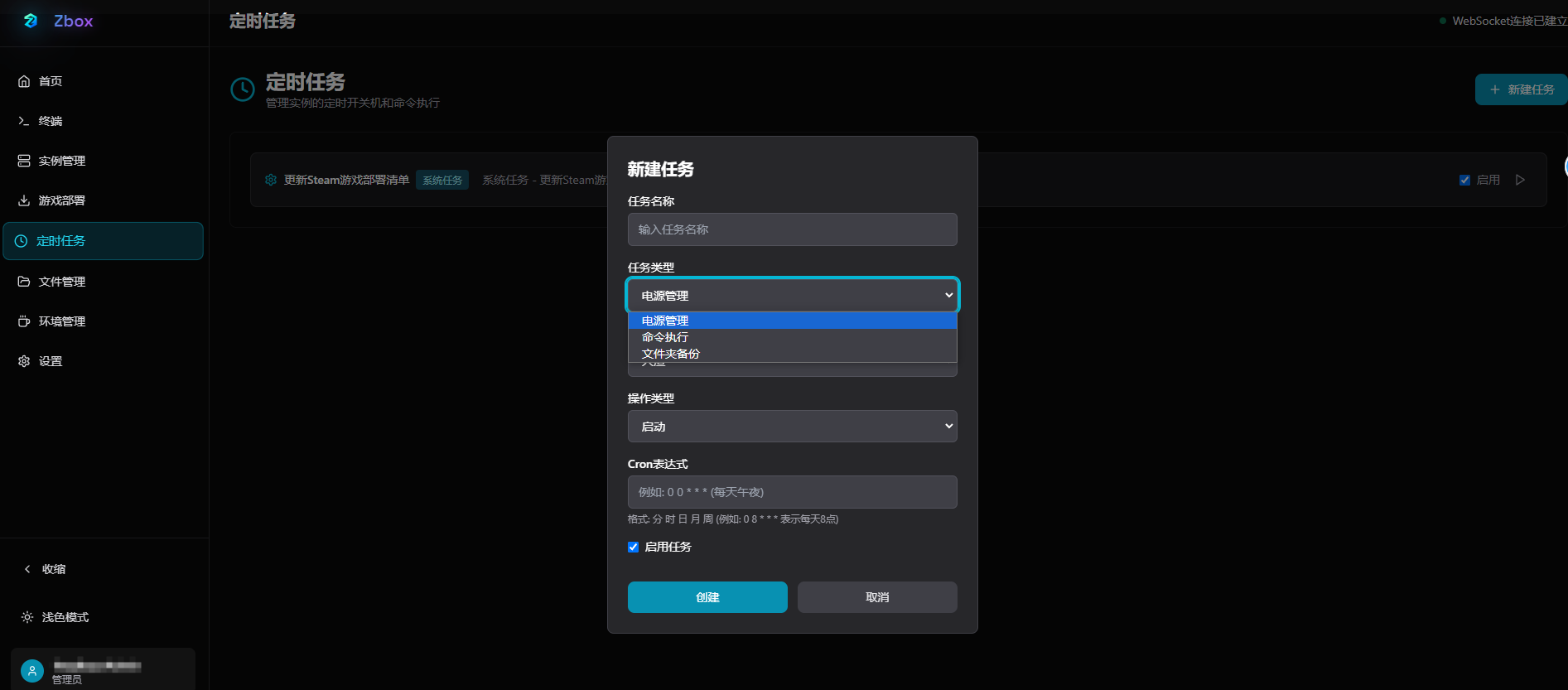The image size is (1568, 690).
Task: Choose 命令执行 from the dropdown list
Action: [x=793, y=337]
